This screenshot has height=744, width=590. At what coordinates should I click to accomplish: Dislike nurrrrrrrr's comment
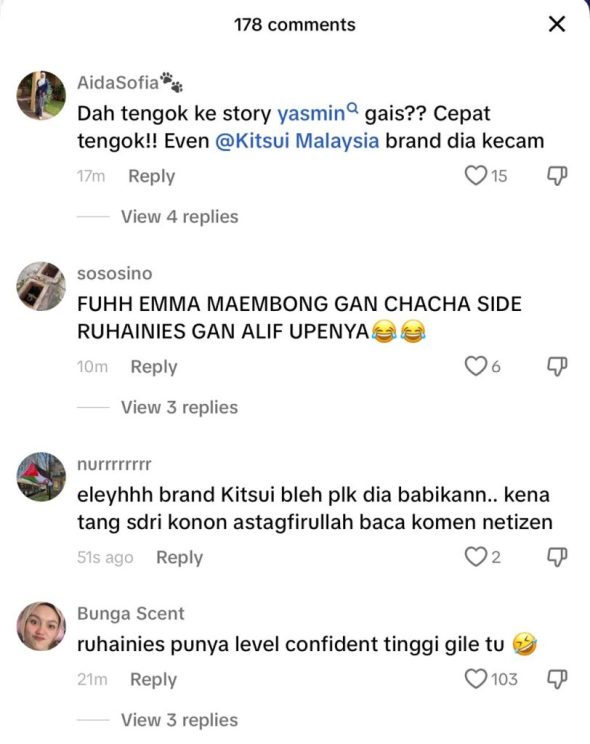click(x=557, y=557)
